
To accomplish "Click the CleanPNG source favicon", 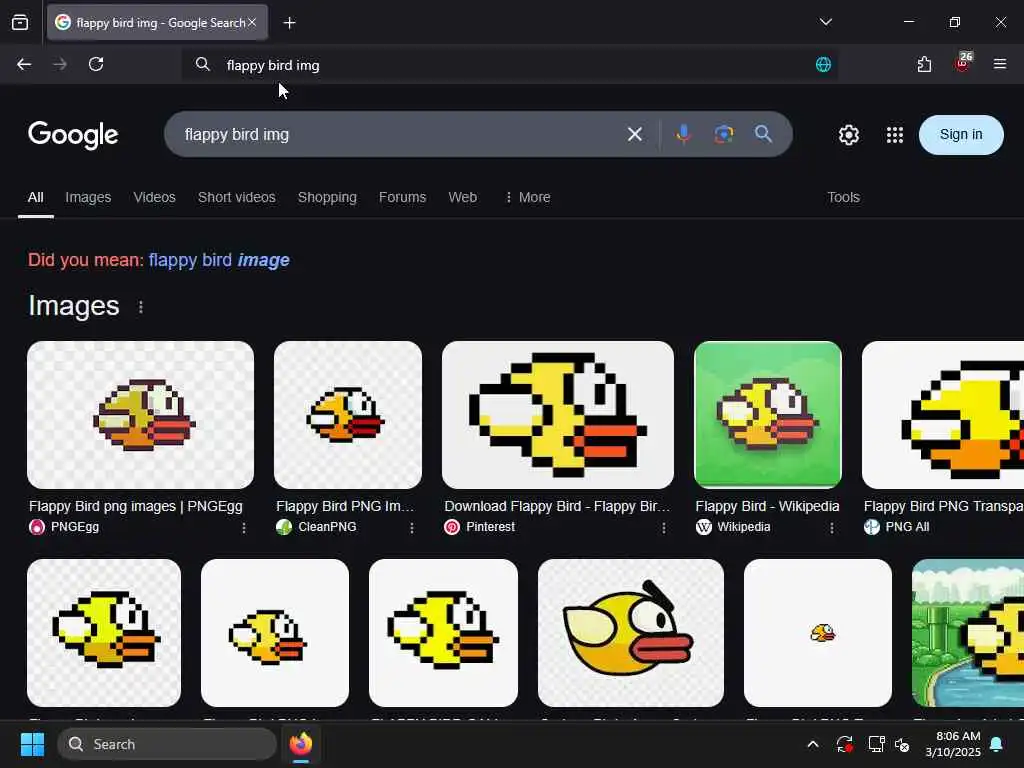I will click(284, 527).
